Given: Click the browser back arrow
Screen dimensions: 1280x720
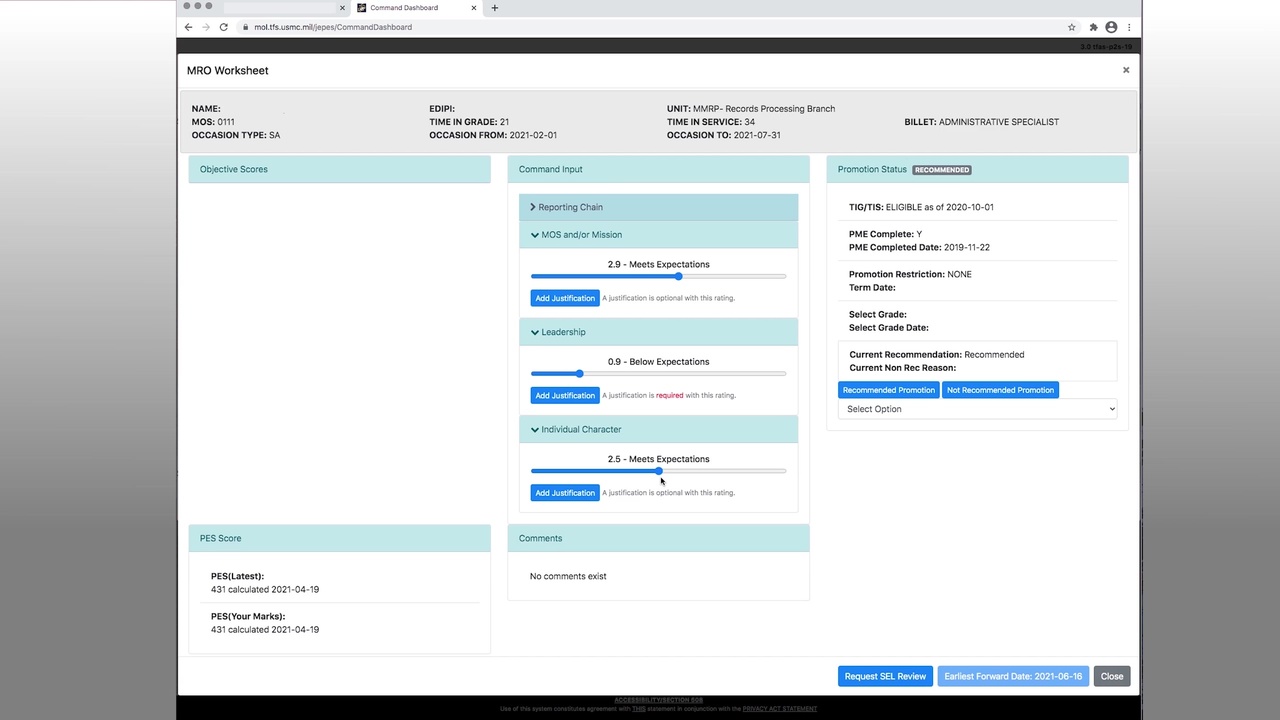Looking at the screenshot, I should point(188,27).
